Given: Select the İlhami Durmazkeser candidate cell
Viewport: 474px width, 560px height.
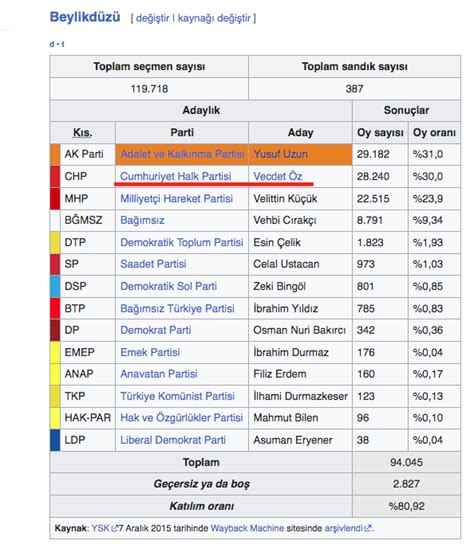Looking at the screenshot, I should pyautogui.click(x=300, y=396).
